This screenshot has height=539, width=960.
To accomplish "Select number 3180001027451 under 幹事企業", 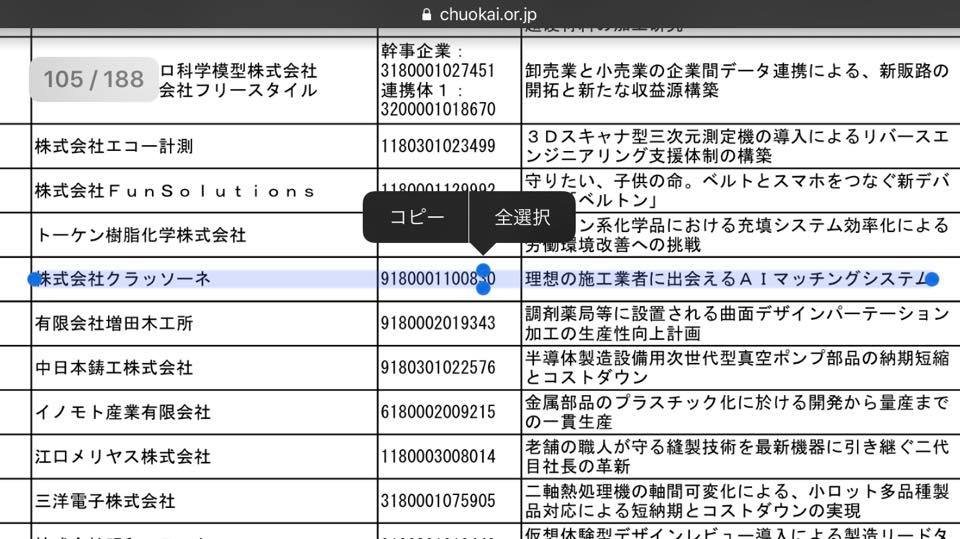I will pyautogui.click(x=438, y=70).
